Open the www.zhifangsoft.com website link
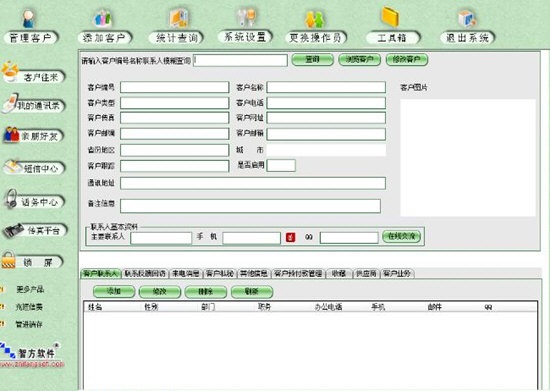This screenshot has width=550, height=391. pyautogui.click(x=32, y=365)
